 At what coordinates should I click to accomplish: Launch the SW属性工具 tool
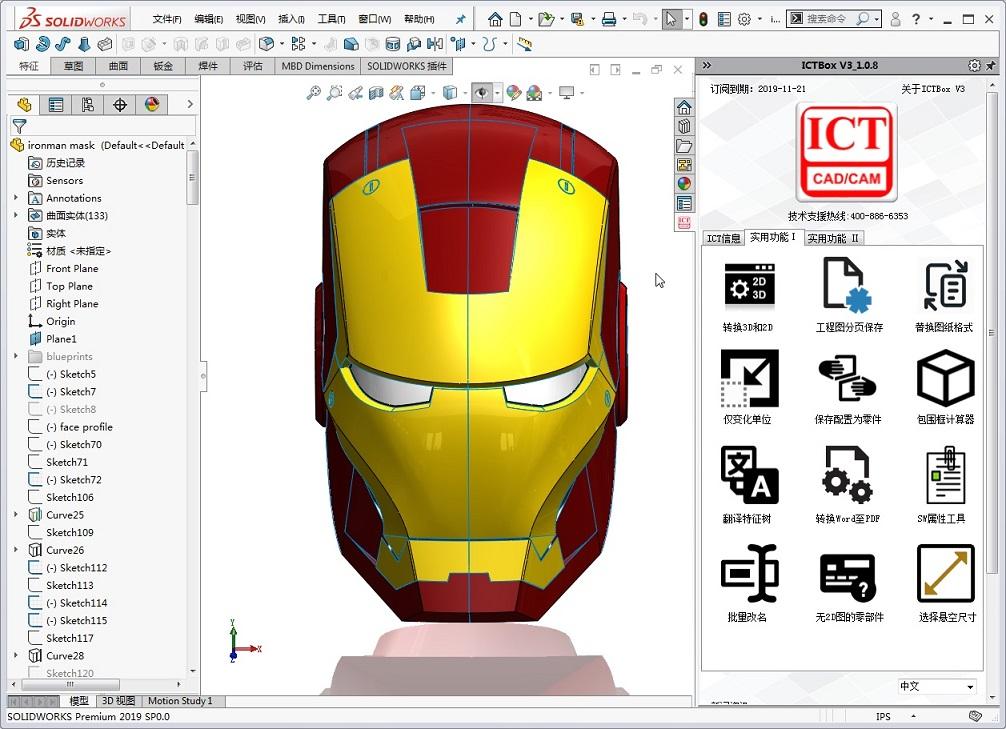[943, 485]
